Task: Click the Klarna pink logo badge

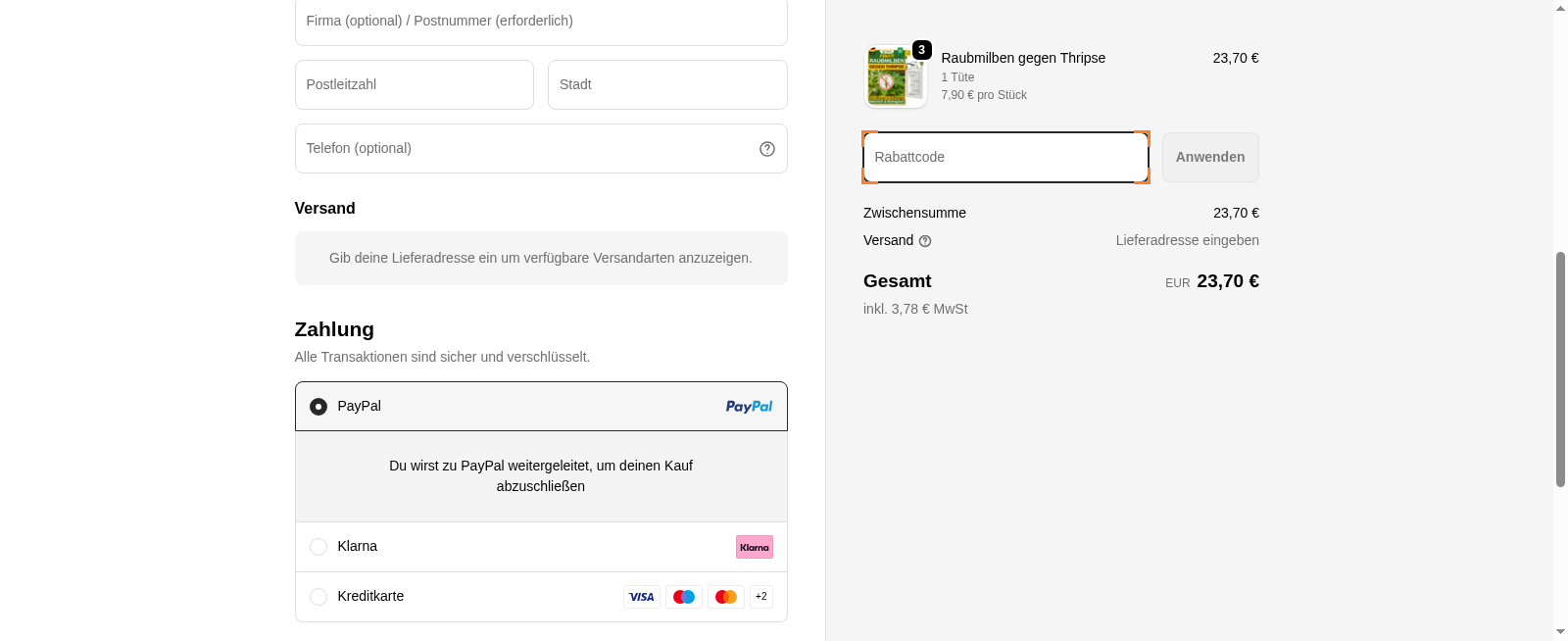Action: pos(755,547)
